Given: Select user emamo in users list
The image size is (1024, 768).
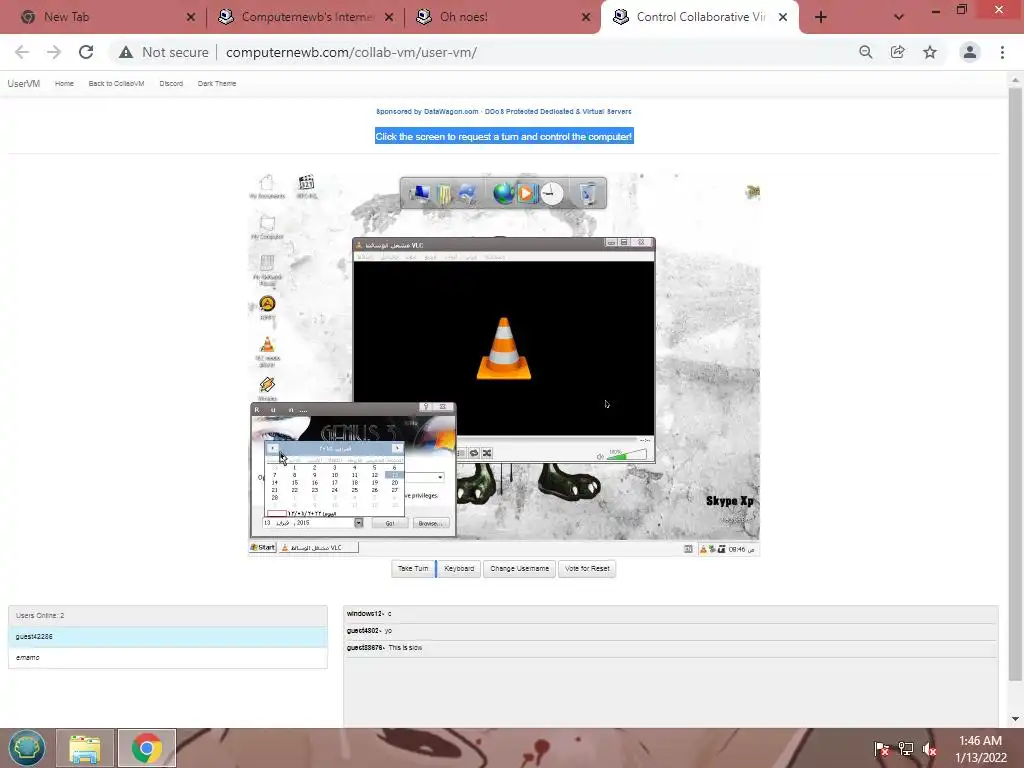Looking at the screenshot, I should click(168, 658).
